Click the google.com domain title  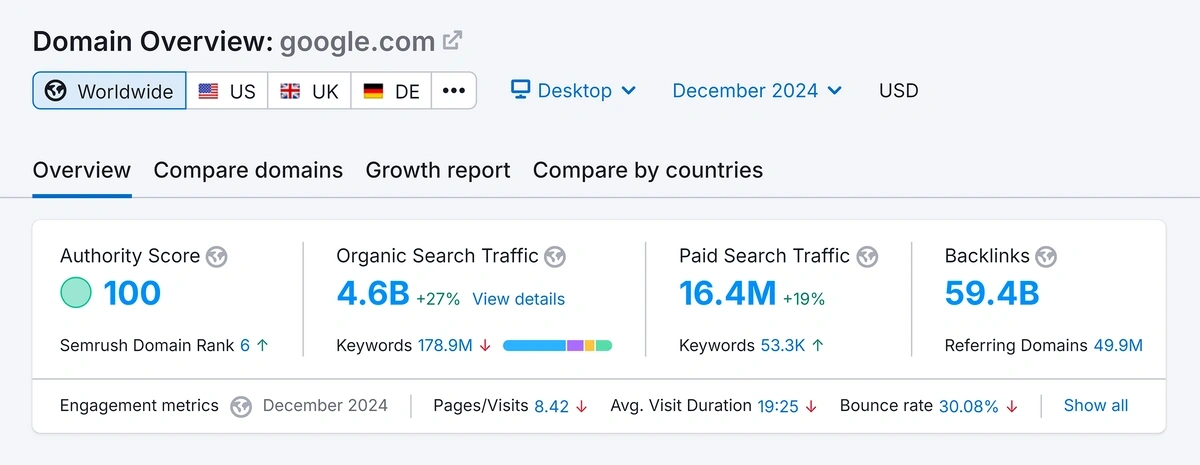pyautogui.click(x=357, y=41)
